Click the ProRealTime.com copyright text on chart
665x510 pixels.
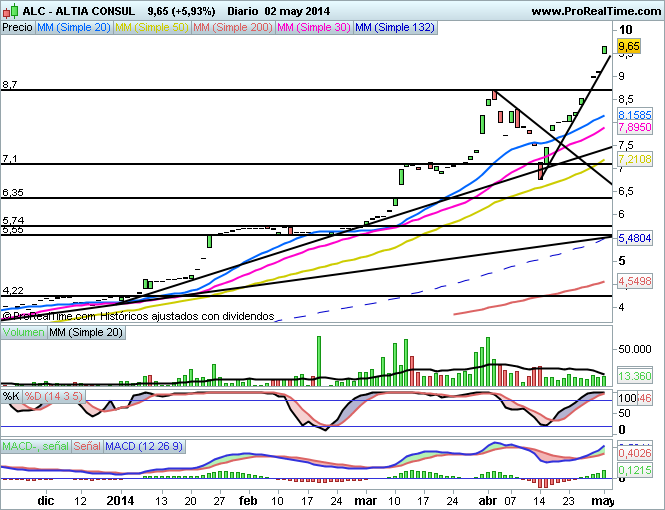tap(137, 316)
